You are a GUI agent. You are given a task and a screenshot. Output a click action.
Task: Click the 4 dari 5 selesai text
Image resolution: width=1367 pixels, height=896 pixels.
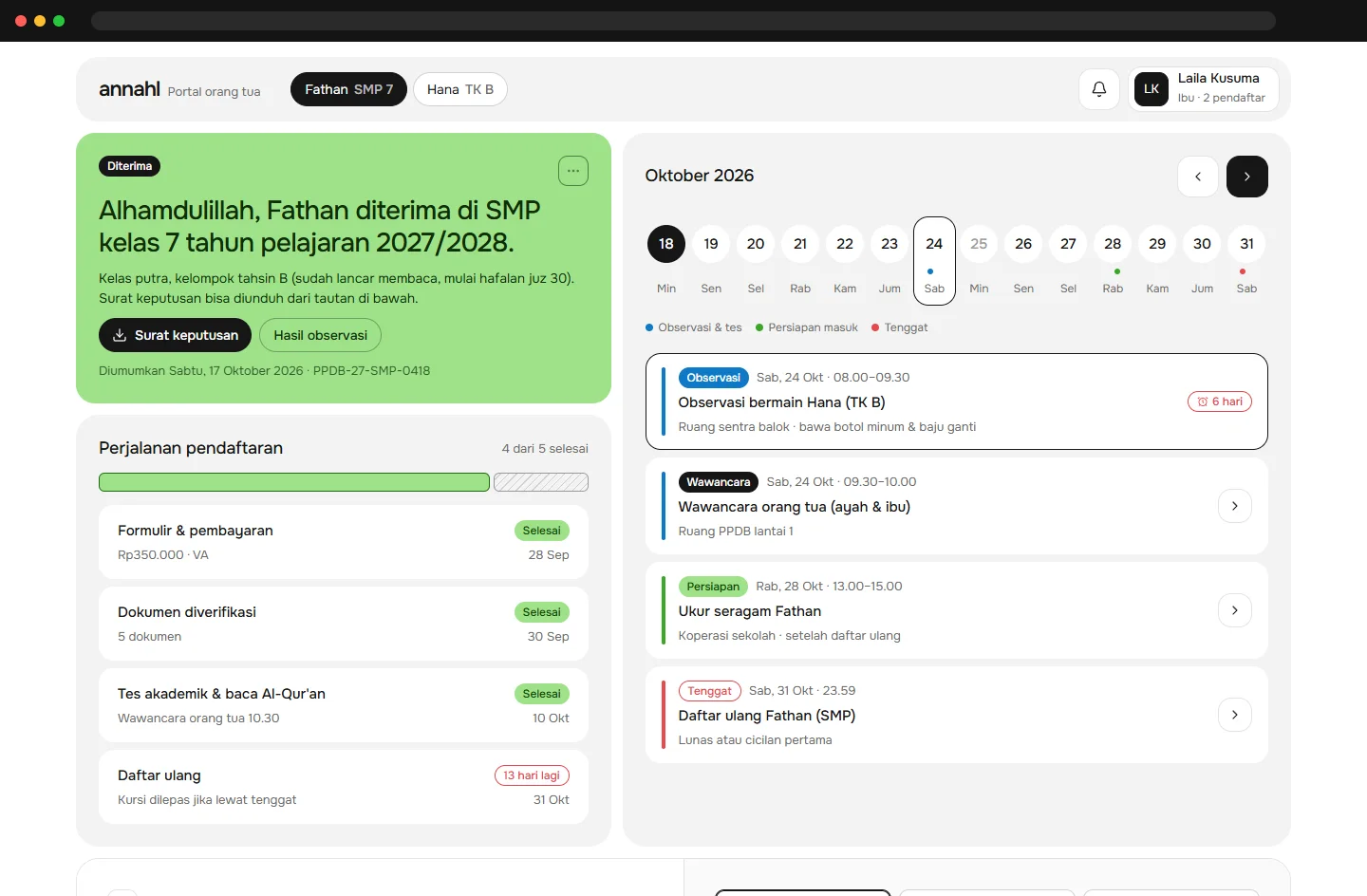[545, 449]
